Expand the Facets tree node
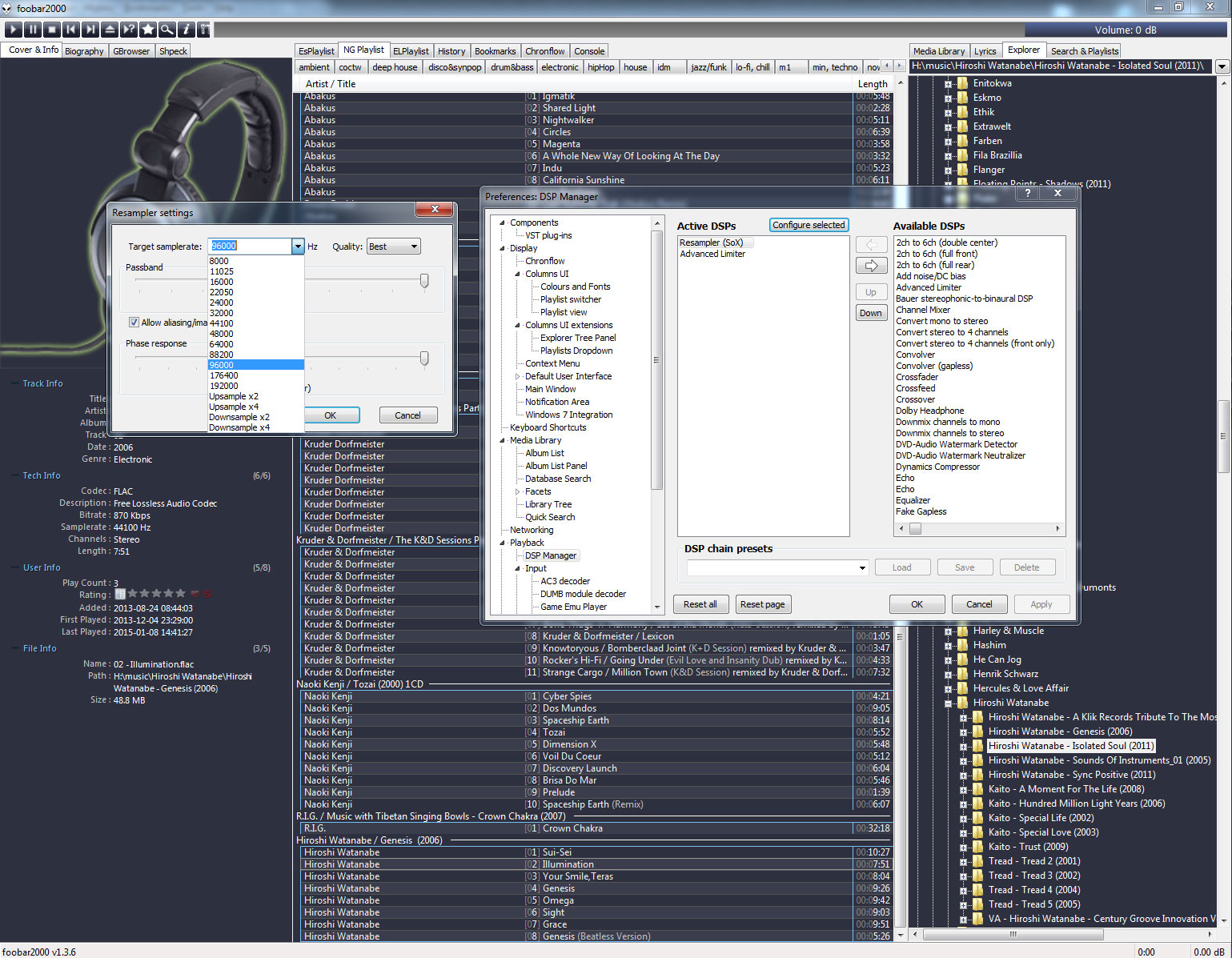Screen dimensions: 1232x958 click(517, 492)
